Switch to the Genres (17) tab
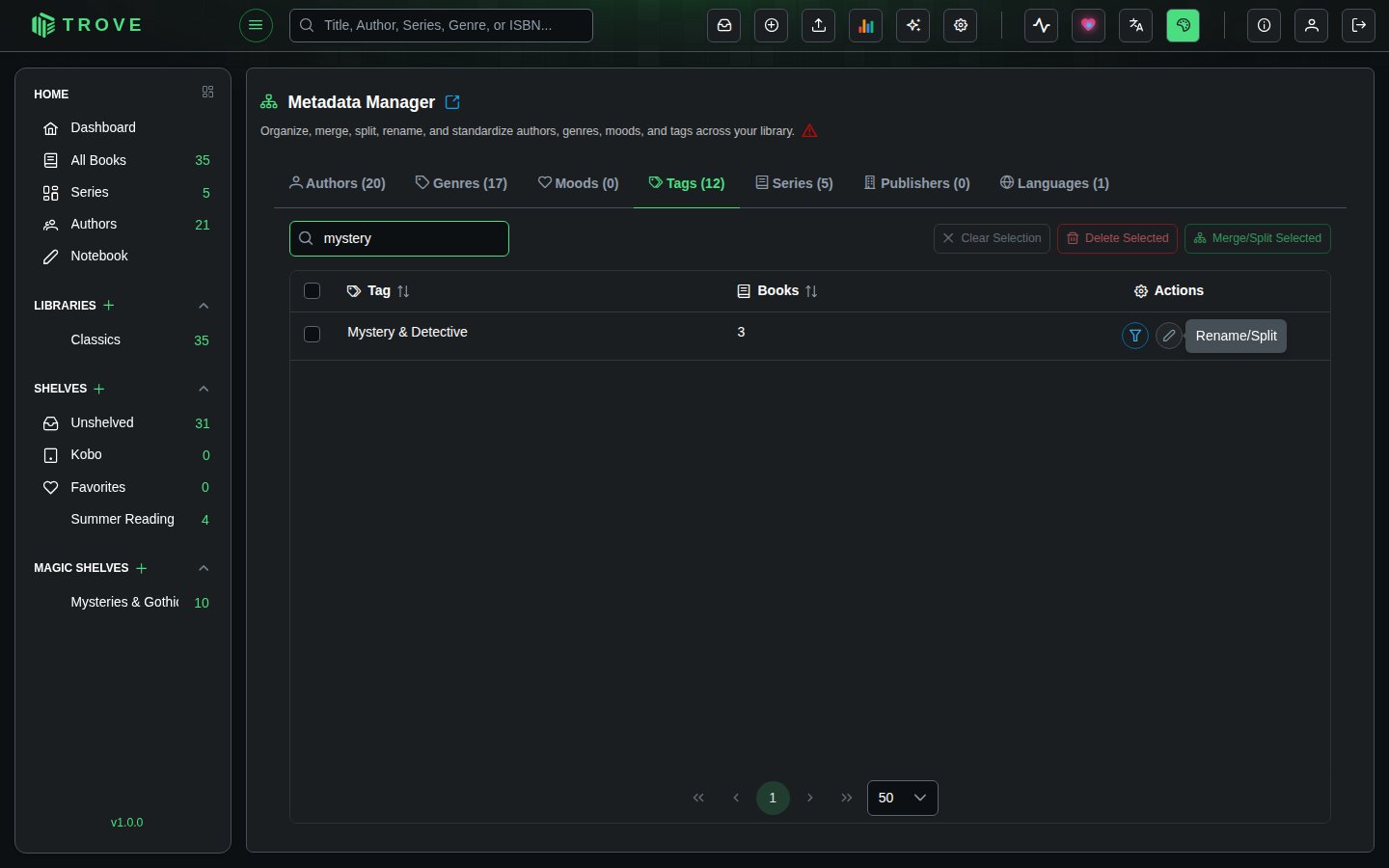 point(461,183)
